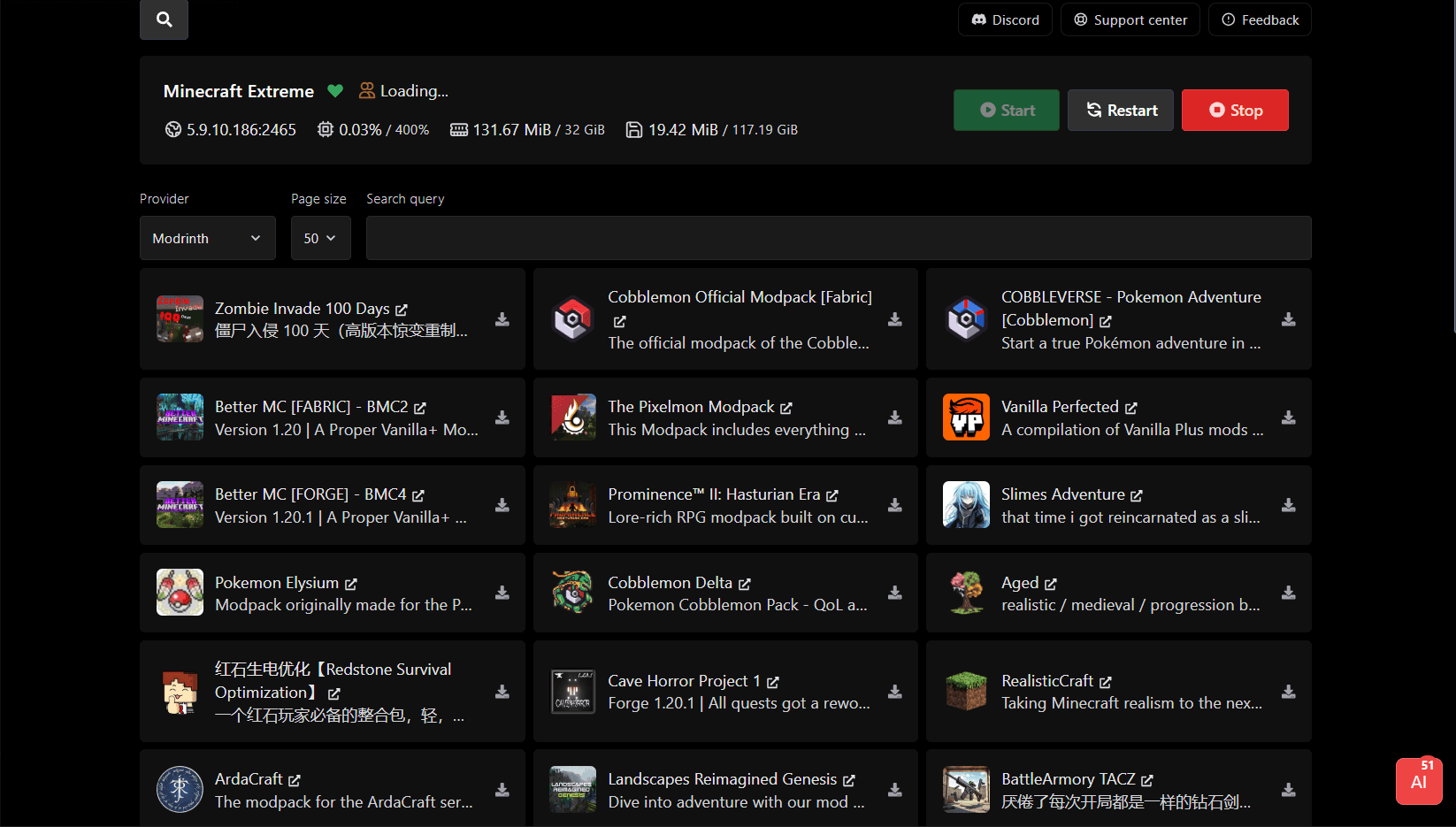The width and height of the screenshot is (1456, 827).
Task: Download Cave Horror Project 1
Action: (895, 692)
